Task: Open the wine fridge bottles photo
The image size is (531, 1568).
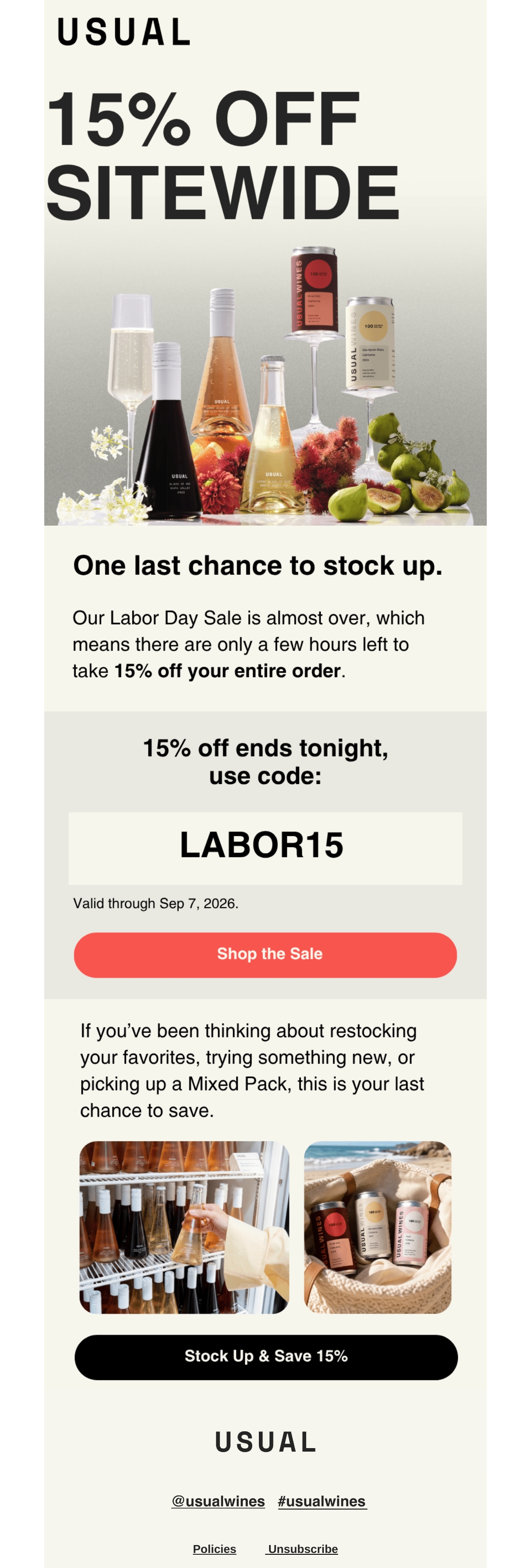Action: [184, 1227]
